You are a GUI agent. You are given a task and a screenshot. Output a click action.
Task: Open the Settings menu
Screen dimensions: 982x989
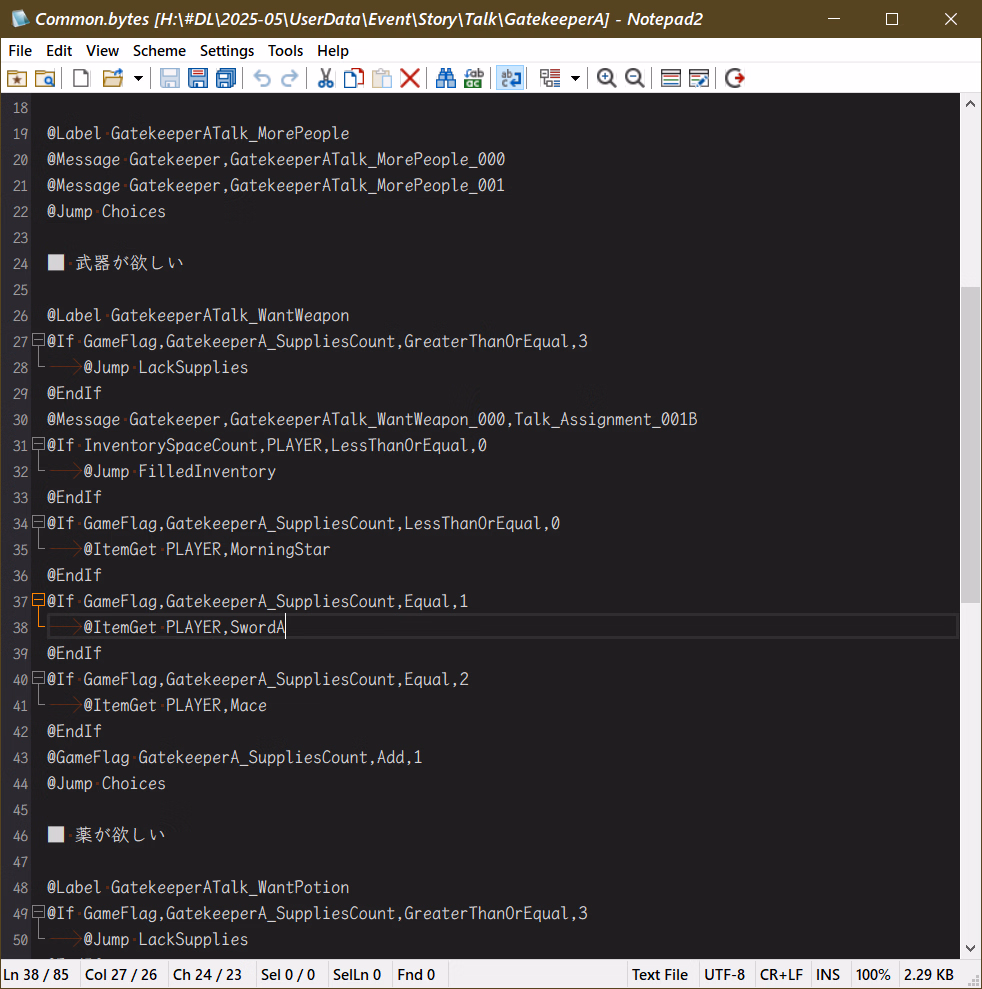coord(227,51)
